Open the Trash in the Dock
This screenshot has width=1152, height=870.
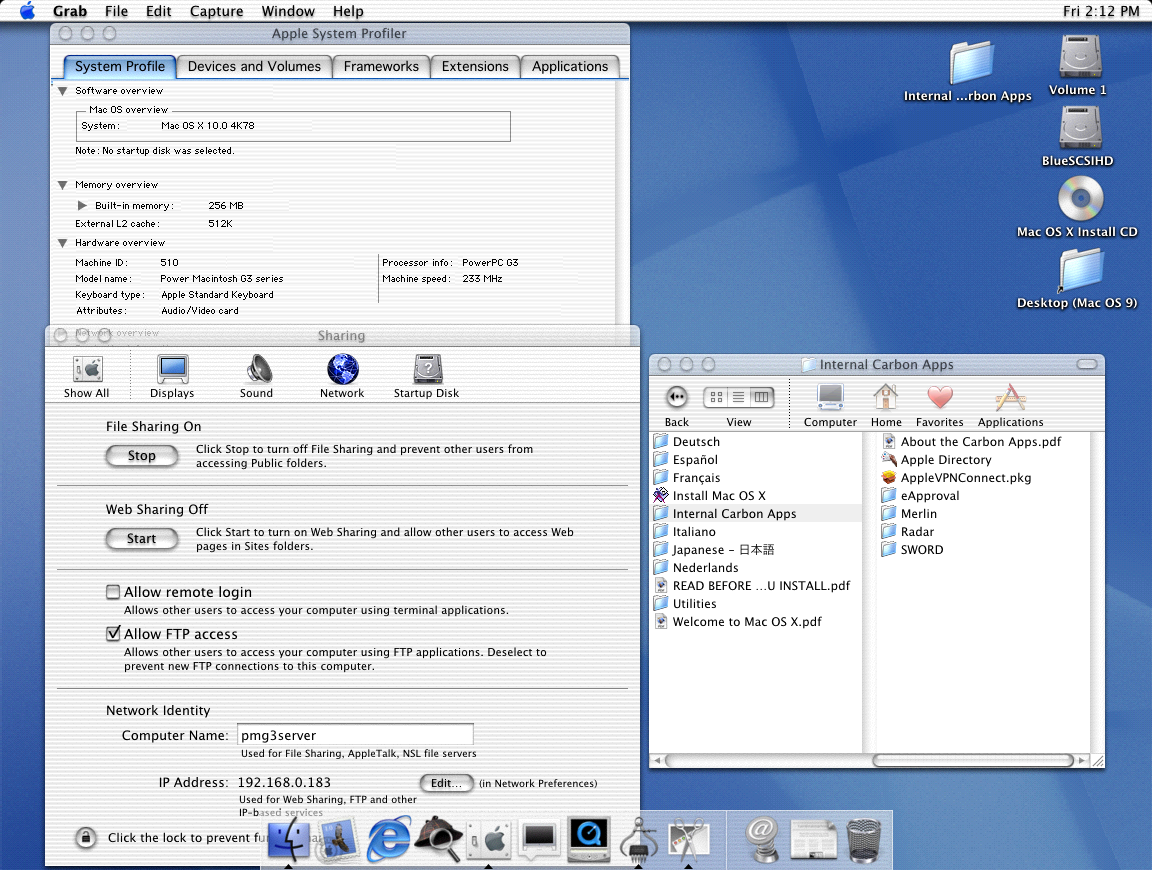coord(863,839)
